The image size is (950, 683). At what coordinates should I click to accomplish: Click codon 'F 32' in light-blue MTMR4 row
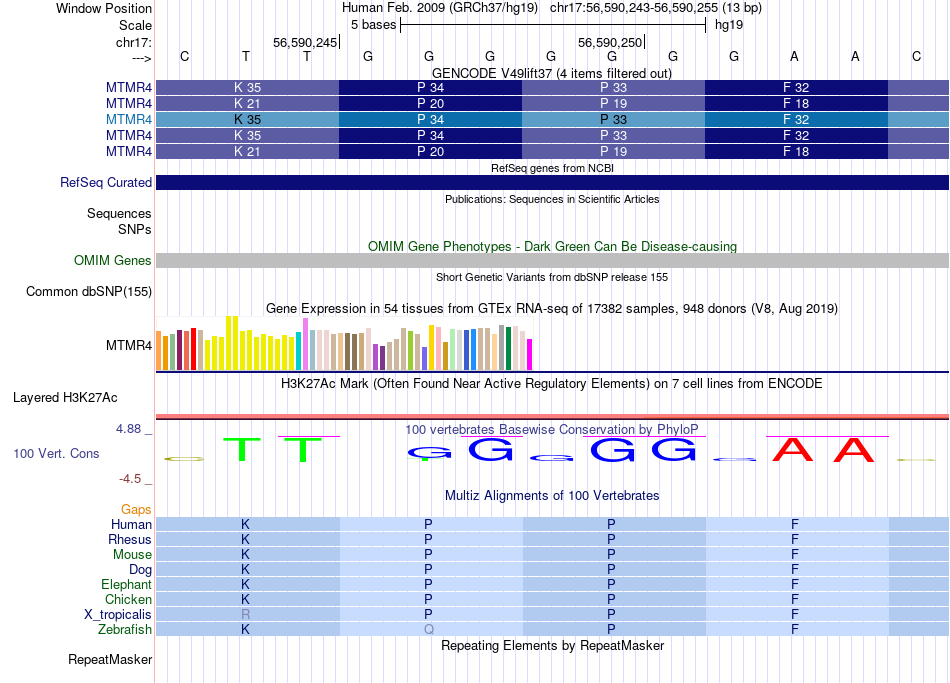coord(796,119)
